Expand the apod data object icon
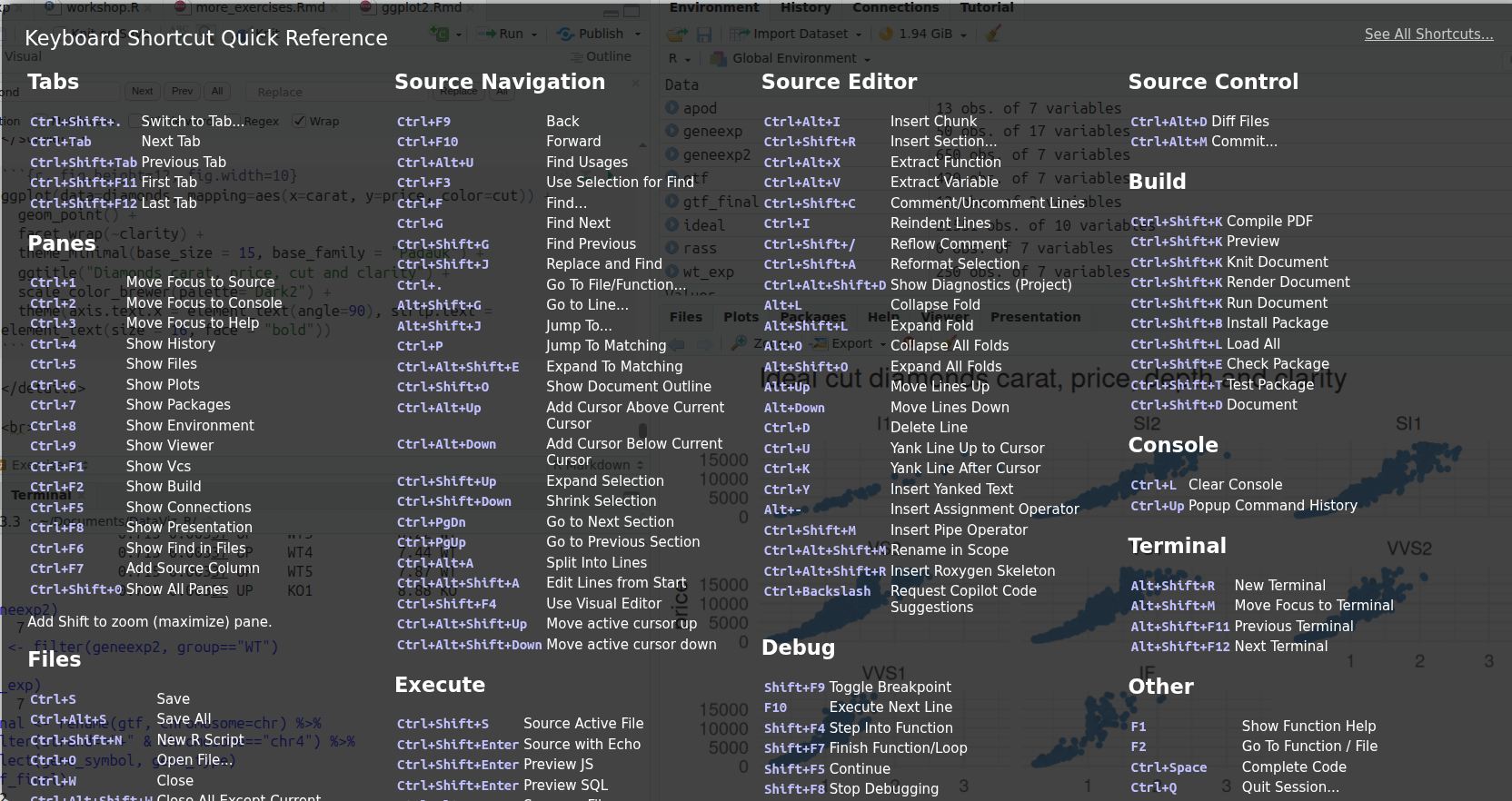 (672, 107)
